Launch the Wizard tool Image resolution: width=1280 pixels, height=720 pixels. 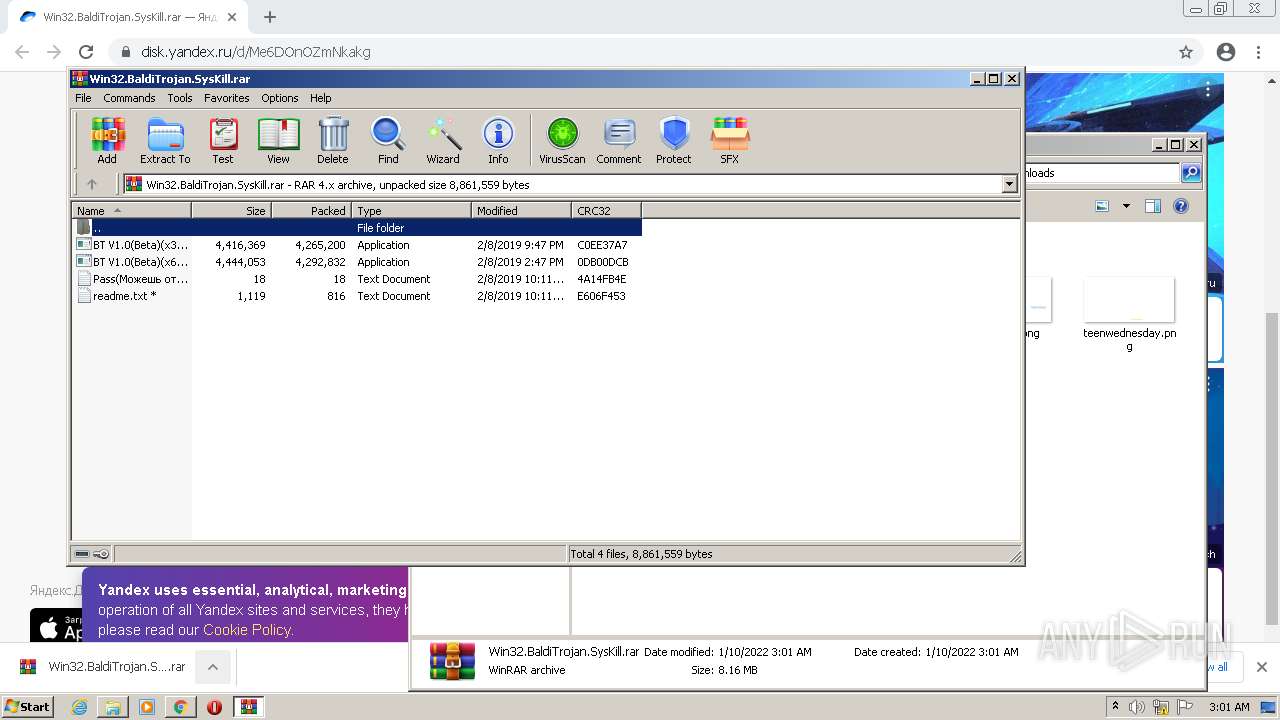coord(443,140)
